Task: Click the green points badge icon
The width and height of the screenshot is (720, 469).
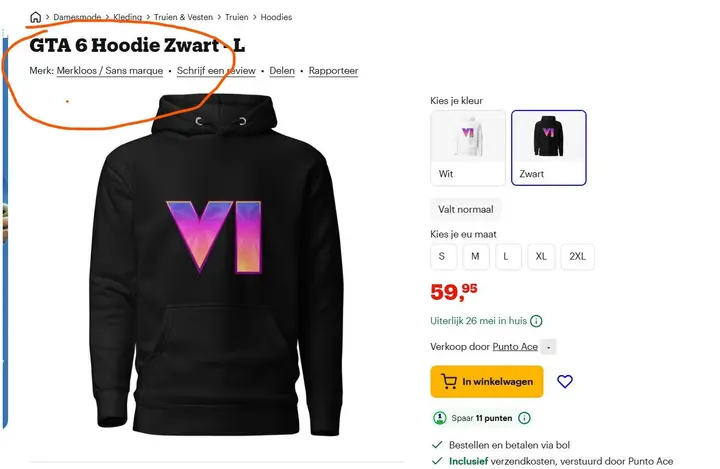Action: (440, 418)
